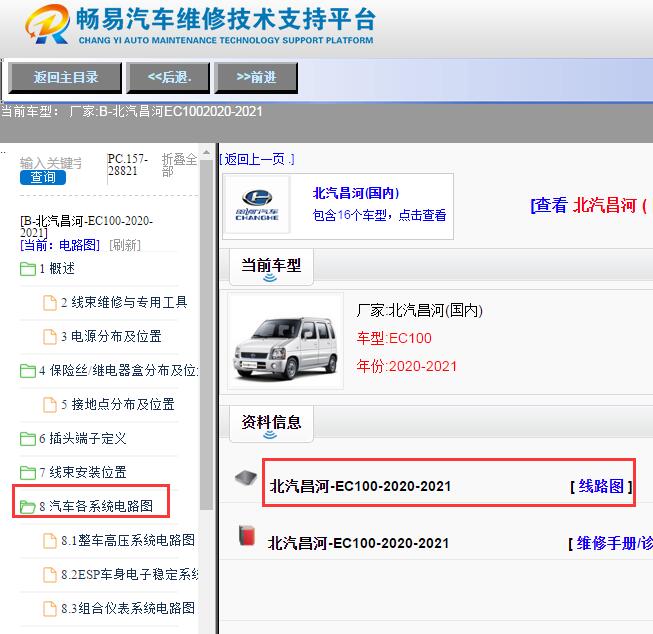Click the blue 查询 search button
Viewport: 653px width, 634px height.
43,177
